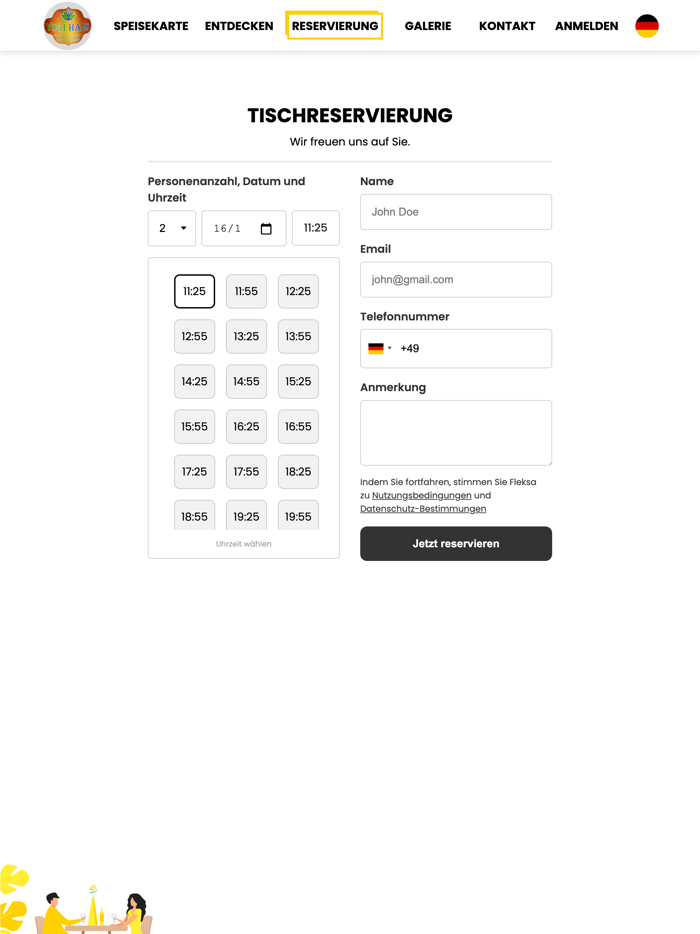Open the German flag language selector
Viewport: 700px width, 934px height.
(x=647, y=26)
